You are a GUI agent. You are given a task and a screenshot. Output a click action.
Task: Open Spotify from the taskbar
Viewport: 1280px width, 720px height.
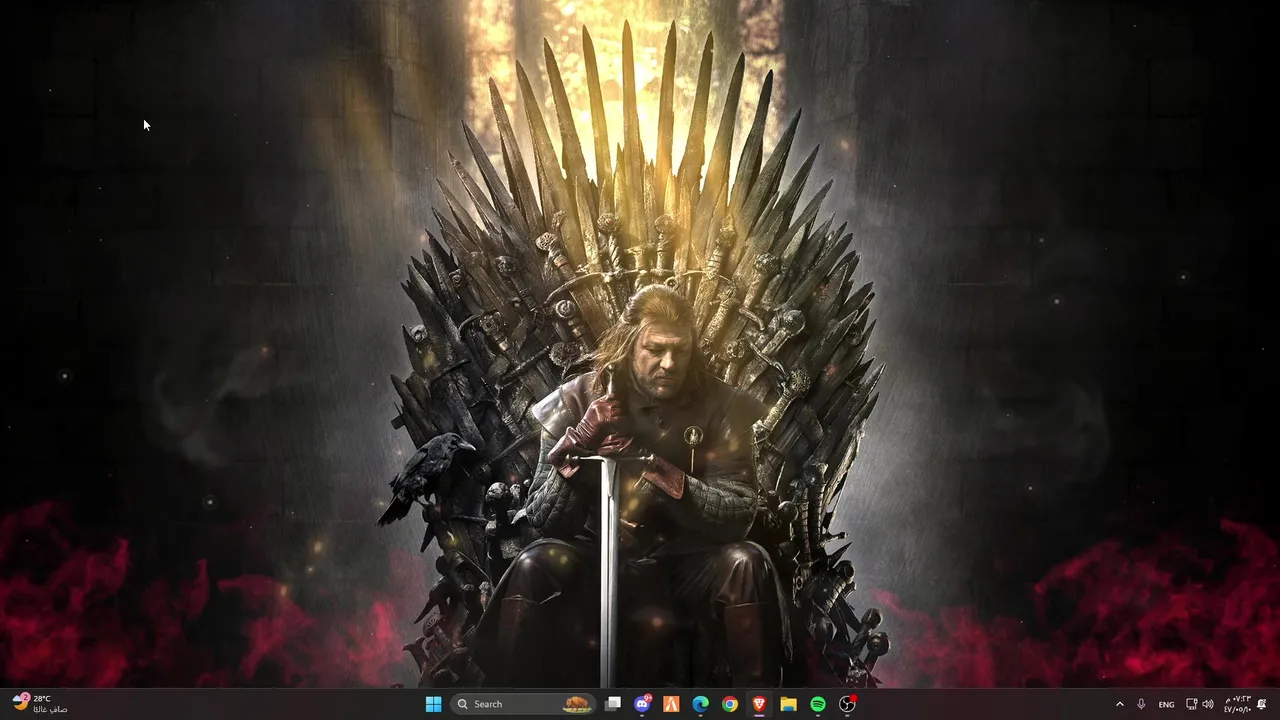point(818,704)
